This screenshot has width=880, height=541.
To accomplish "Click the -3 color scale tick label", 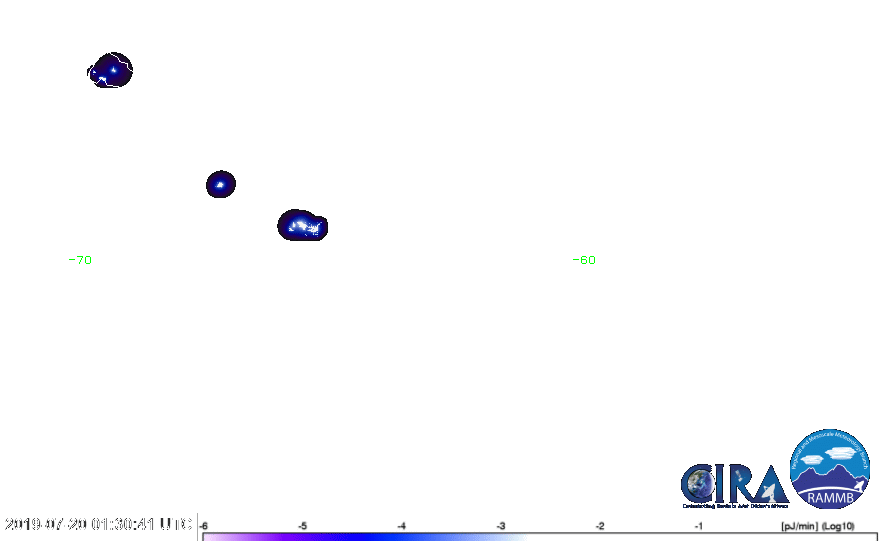I will (x=501, y=525).
